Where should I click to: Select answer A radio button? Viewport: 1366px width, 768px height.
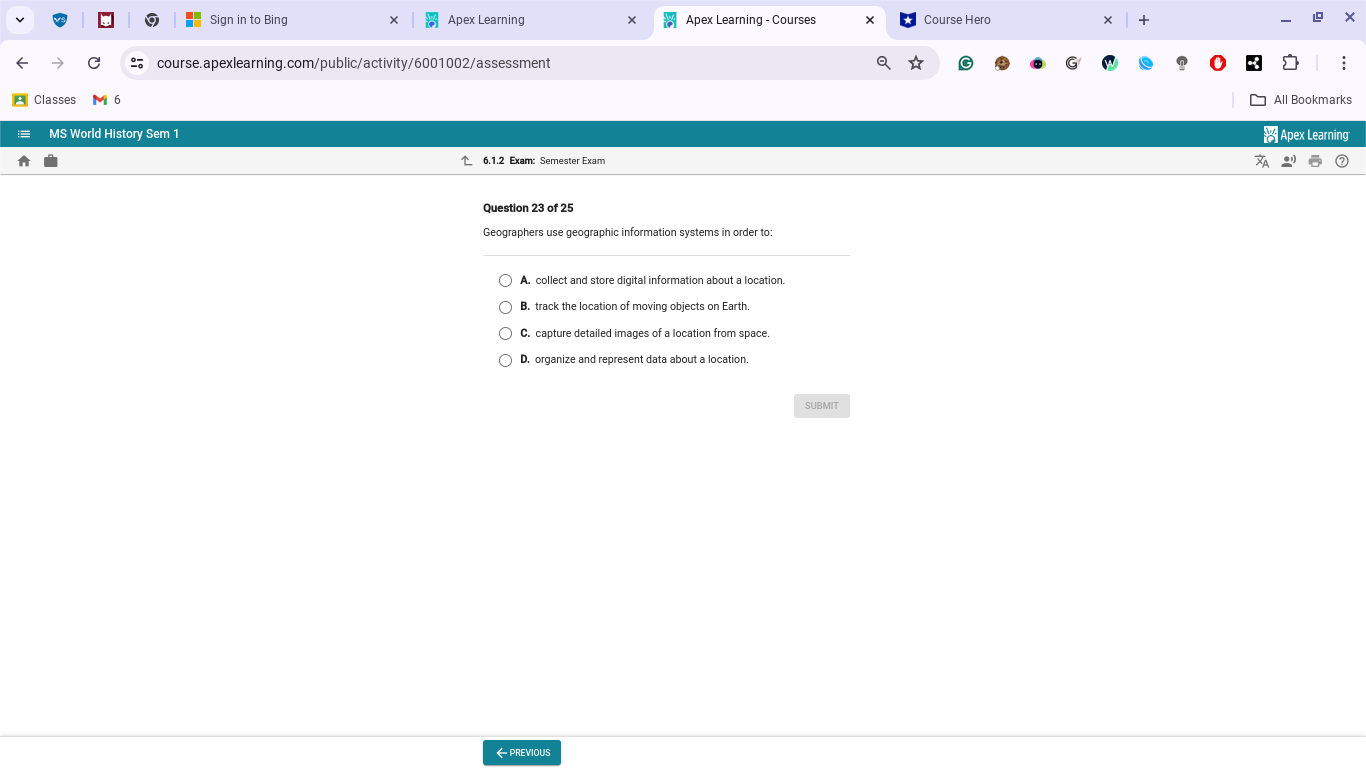point(506,281)
